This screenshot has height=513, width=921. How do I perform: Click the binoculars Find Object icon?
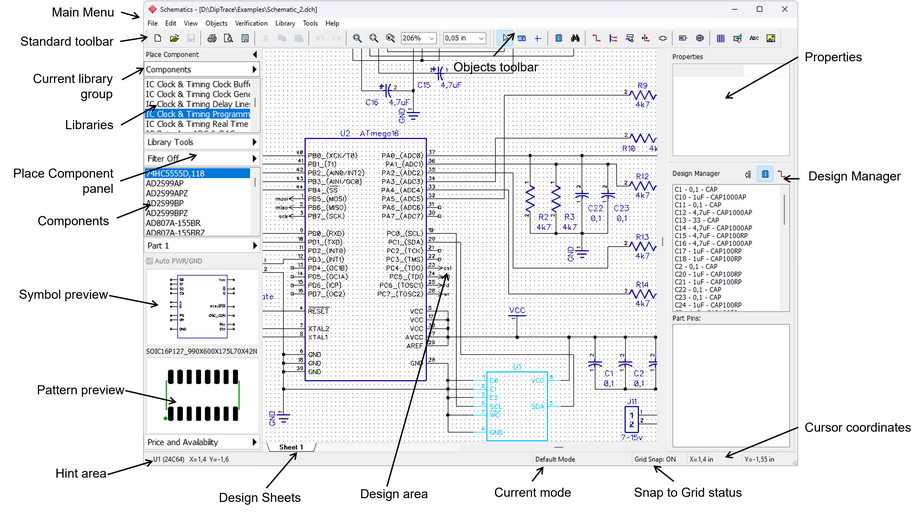pos(575,38)
